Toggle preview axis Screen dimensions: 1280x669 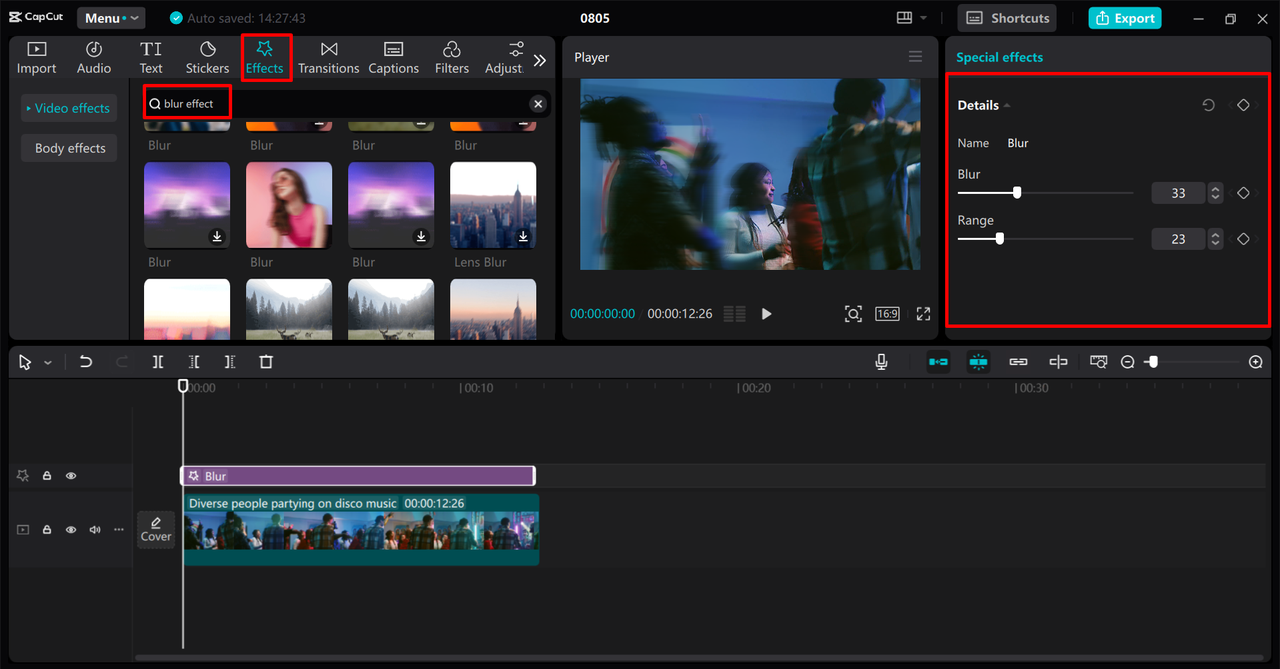1058,362
